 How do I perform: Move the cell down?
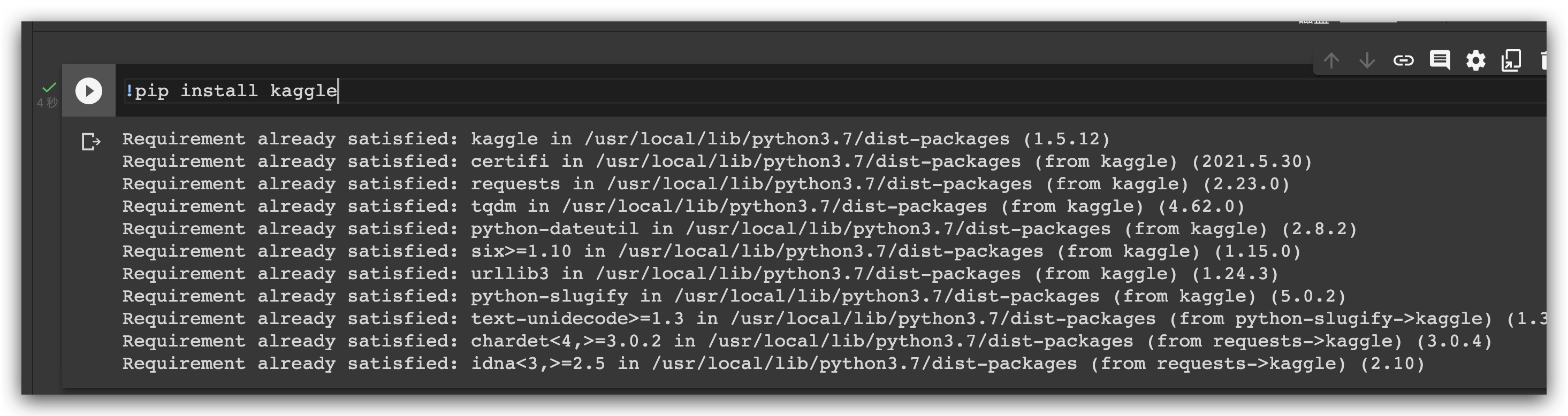[1367, 60]
